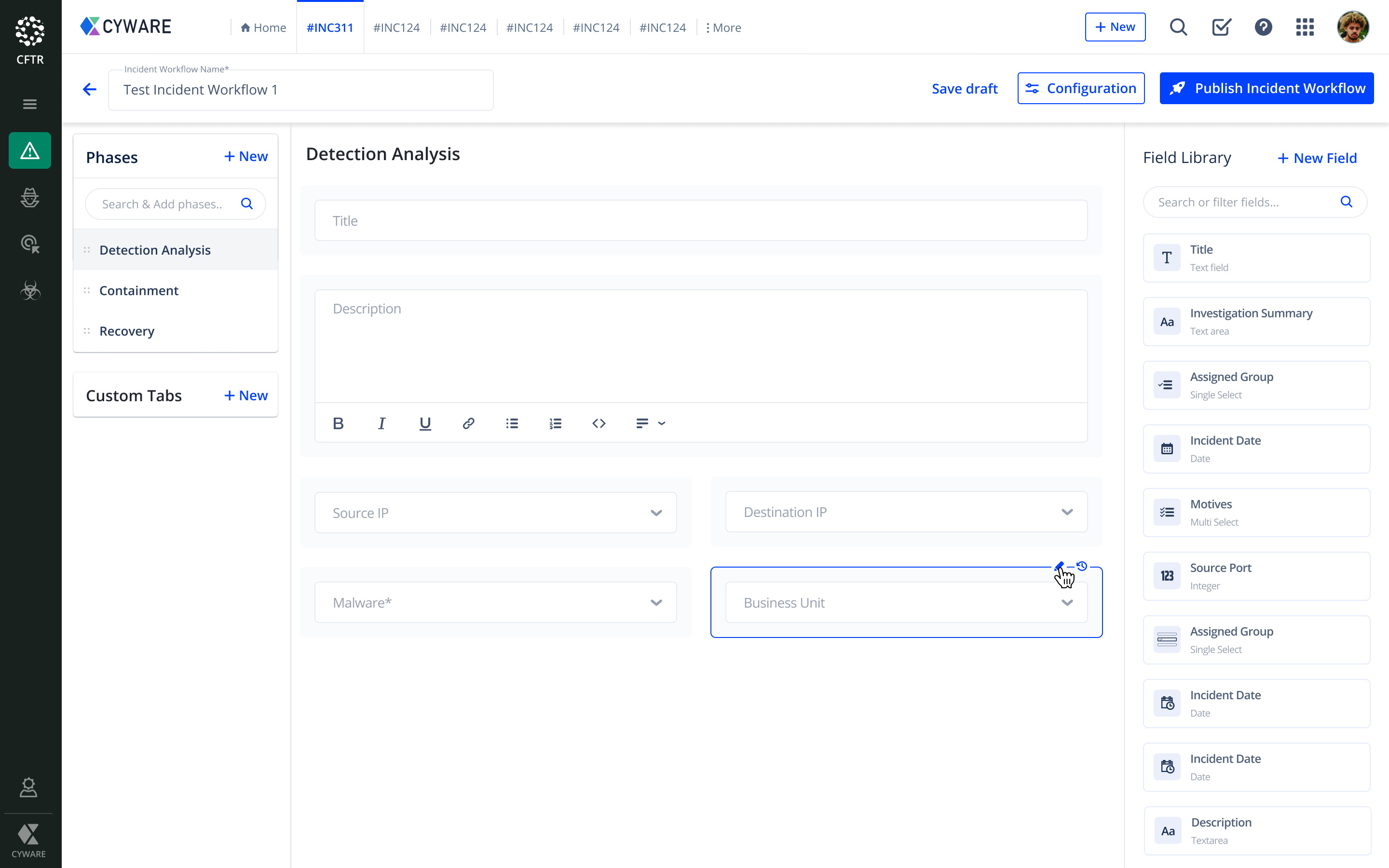Click history icon on Business Unit field
This screenshot has width=1389, height=868.
(x=1082, y=566)
